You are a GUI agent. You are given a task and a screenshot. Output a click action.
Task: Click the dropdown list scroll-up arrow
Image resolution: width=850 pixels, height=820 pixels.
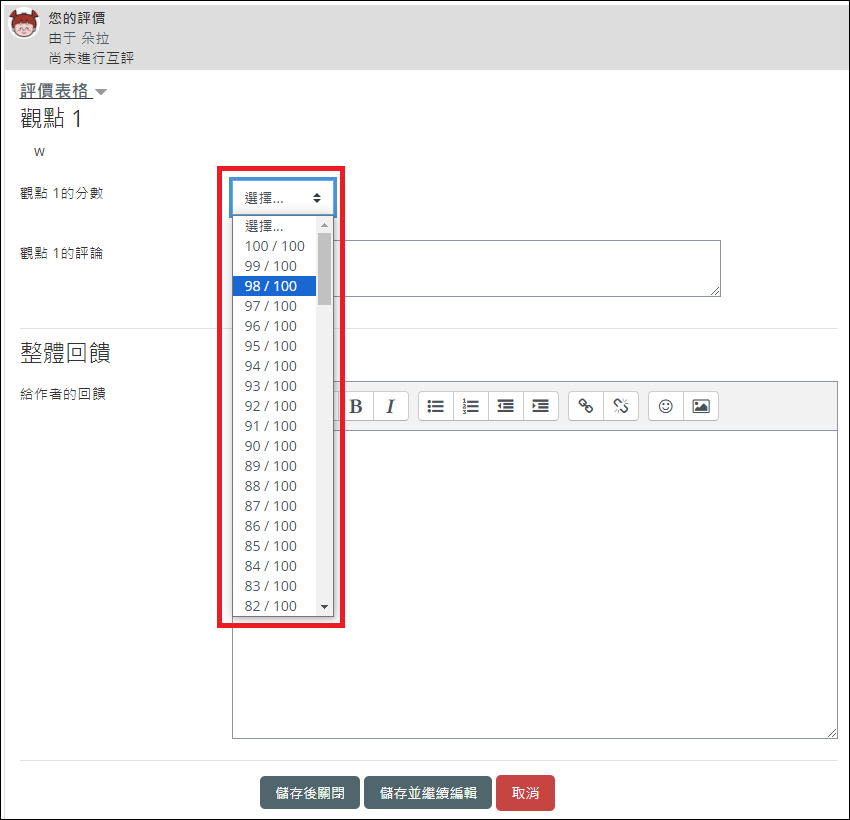point(324,224)
